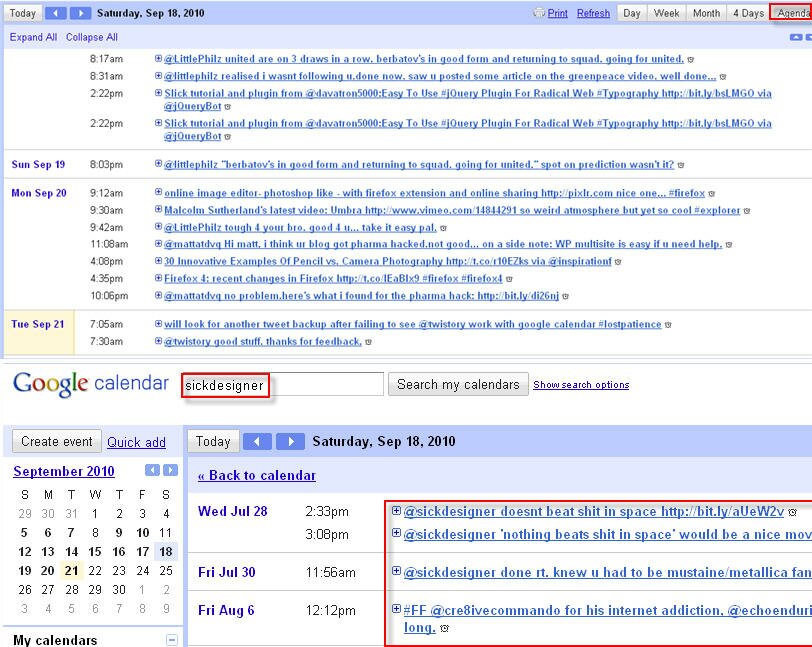Click next arrow beside lower Today button

tap(290, 441)
